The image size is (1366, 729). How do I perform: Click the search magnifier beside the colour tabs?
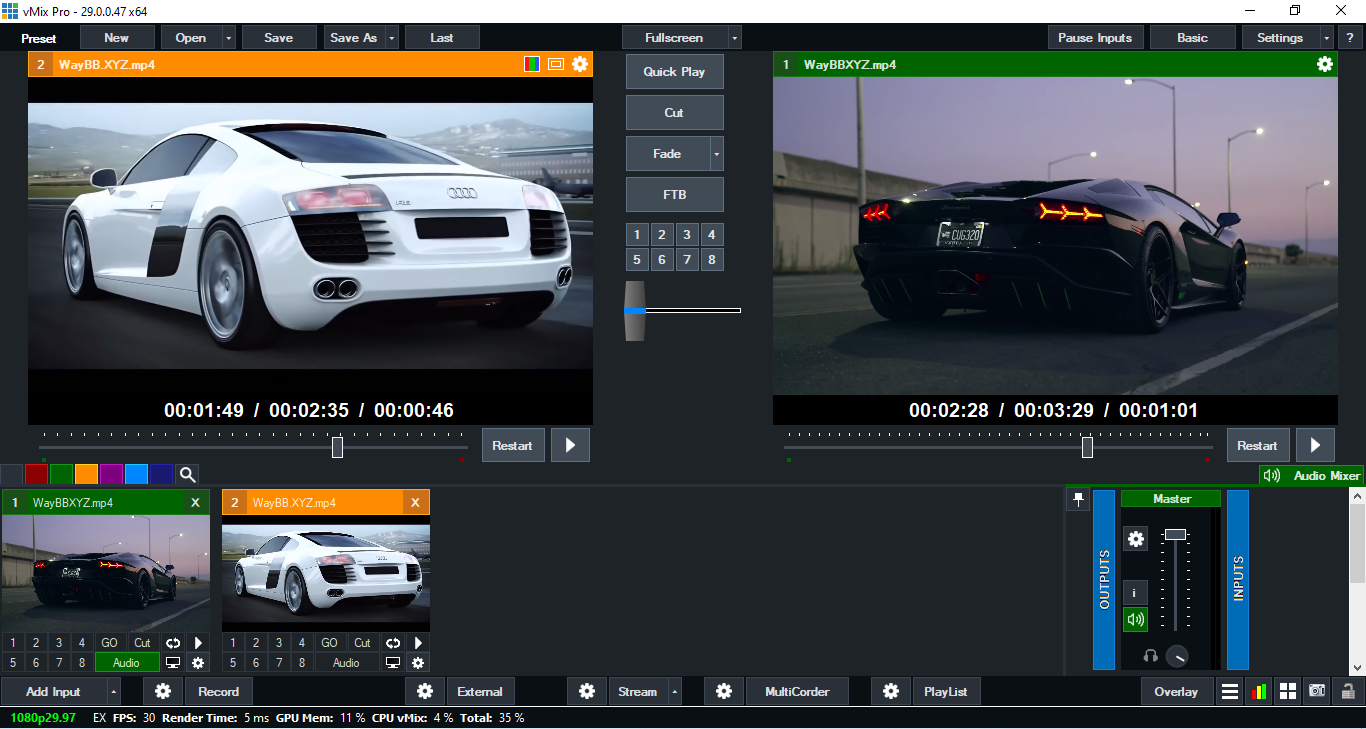[x=188, y=474]
